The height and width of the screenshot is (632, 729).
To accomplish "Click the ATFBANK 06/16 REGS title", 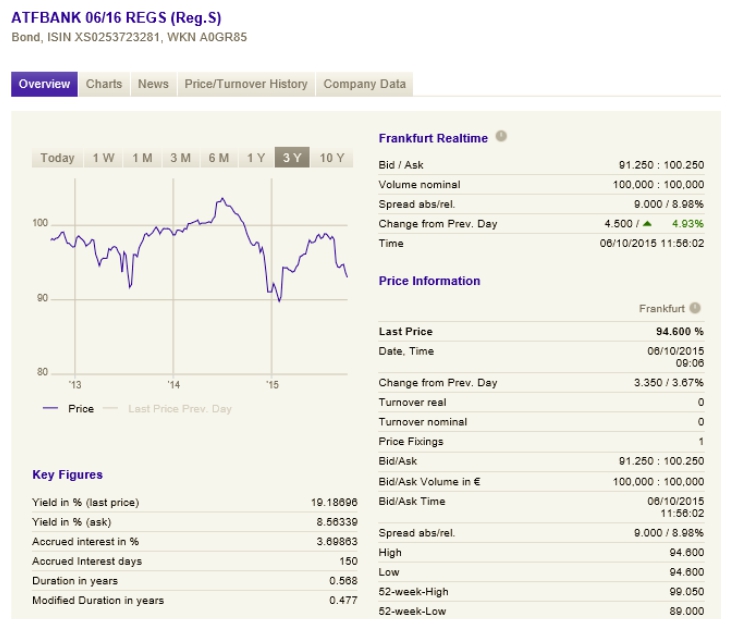I will pos(116,18).
